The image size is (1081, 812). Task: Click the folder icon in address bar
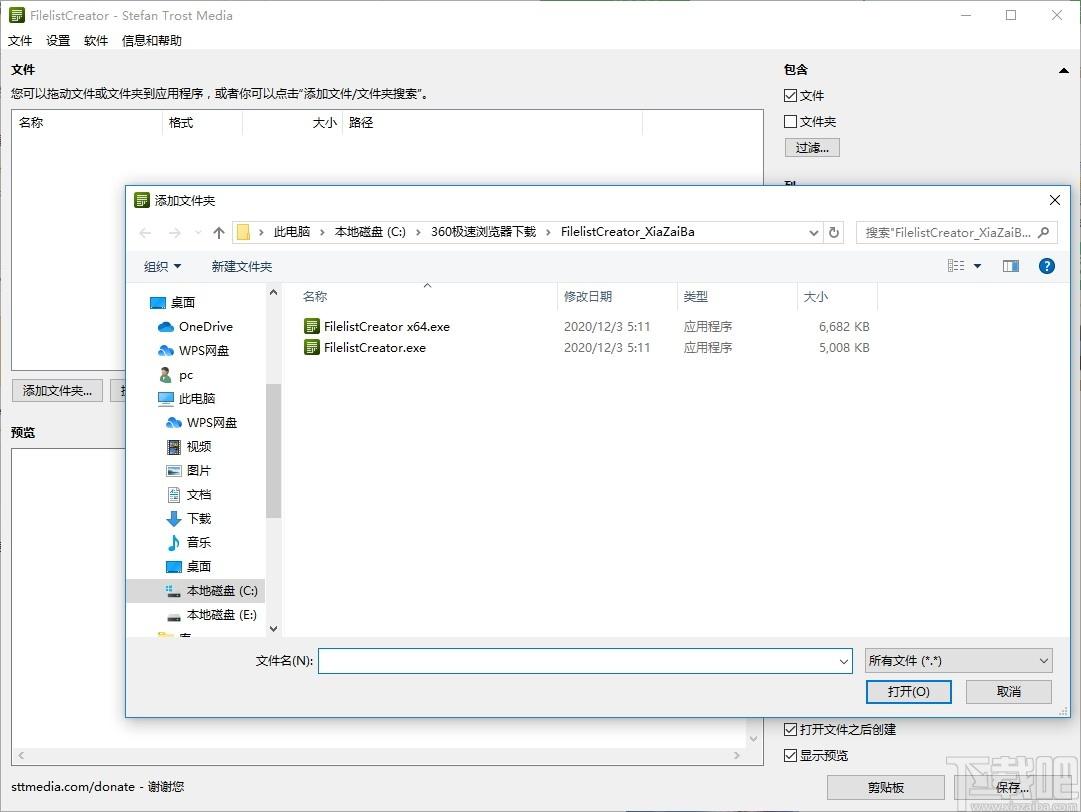[x=243, y=232]
